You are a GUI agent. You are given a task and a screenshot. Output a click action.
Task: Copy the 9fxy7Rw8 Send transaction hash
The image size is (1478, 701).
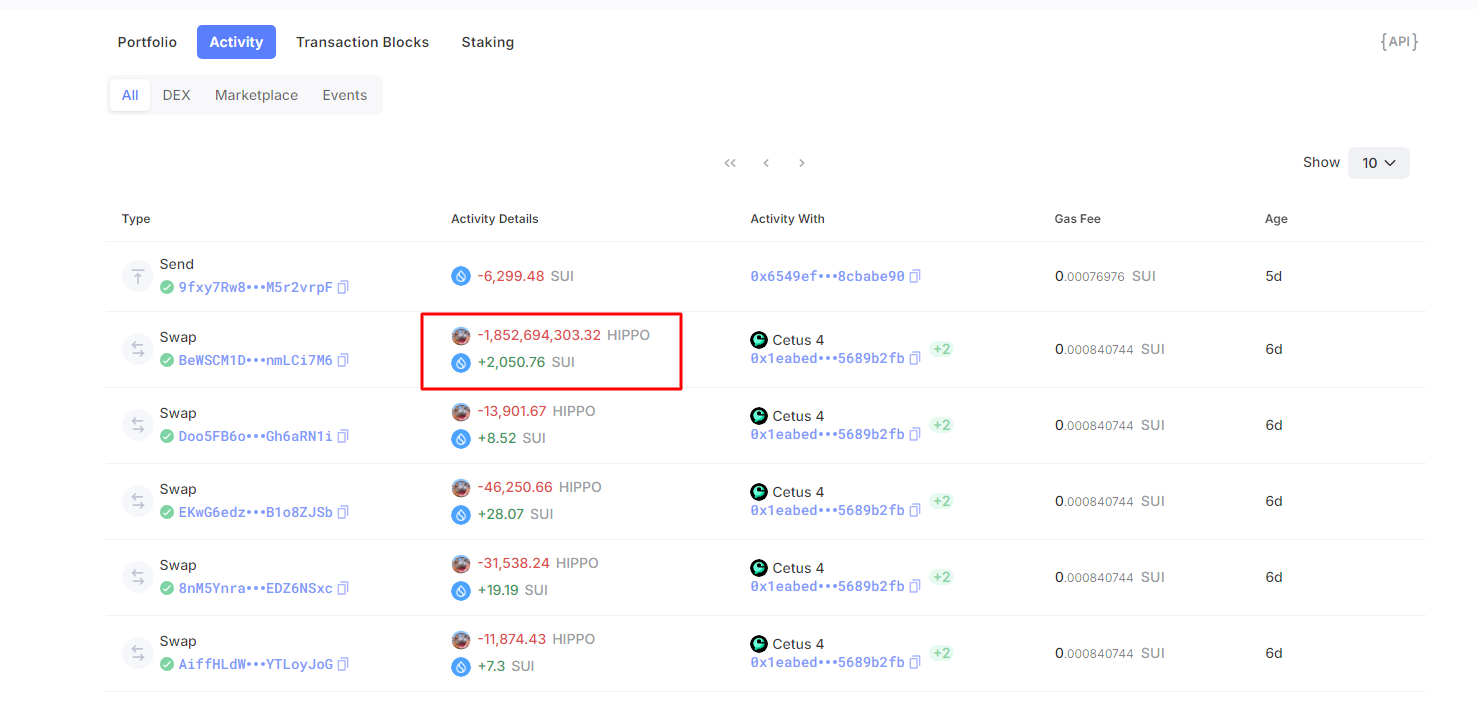tap(343, 287)
